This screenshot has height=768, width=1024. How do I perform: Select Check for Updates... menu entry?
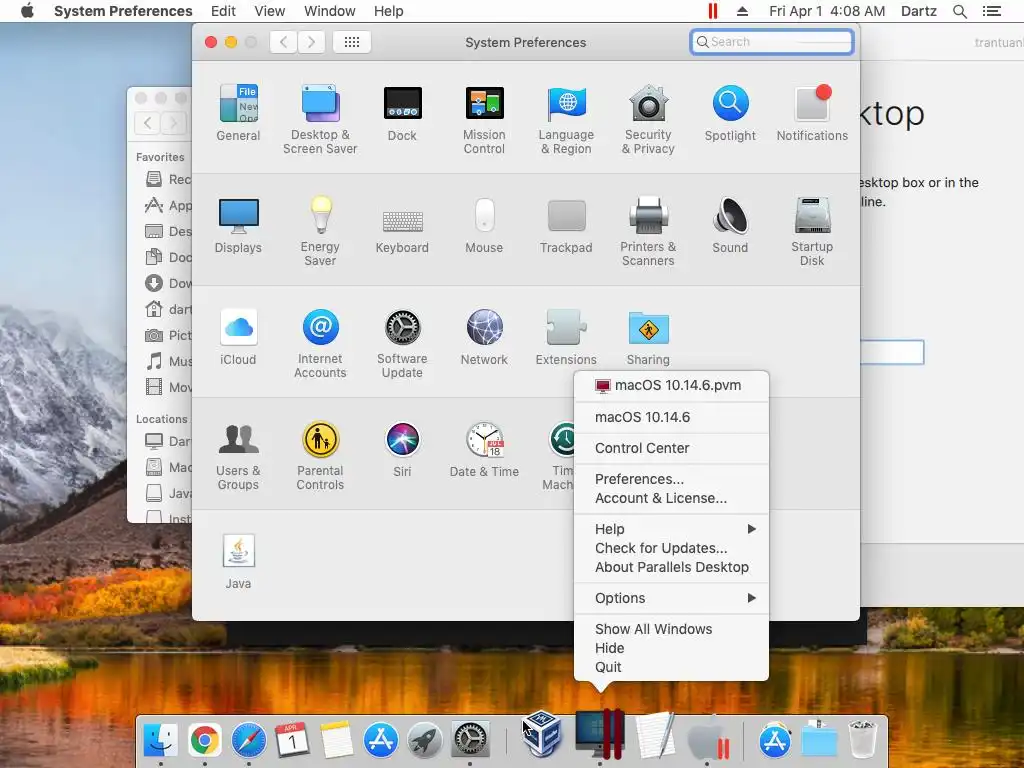(671, 548)
